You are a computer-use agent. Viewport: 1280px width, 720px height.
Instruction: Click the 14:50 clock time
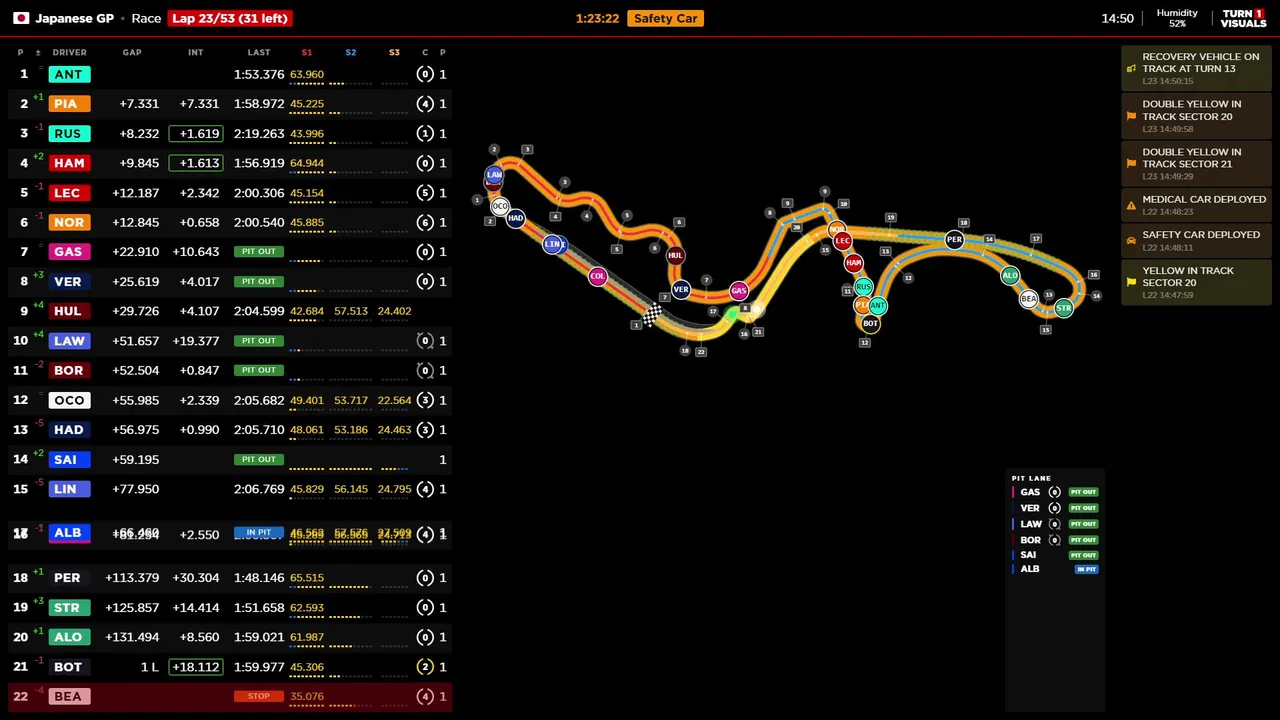pos(1117,18)
